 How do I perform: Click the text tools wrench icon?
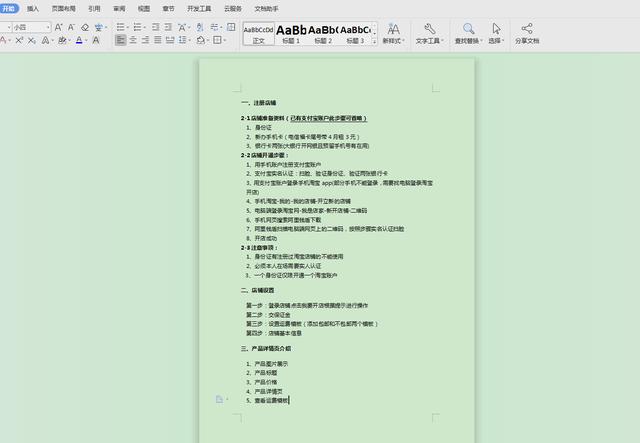(x=429, y=29)
